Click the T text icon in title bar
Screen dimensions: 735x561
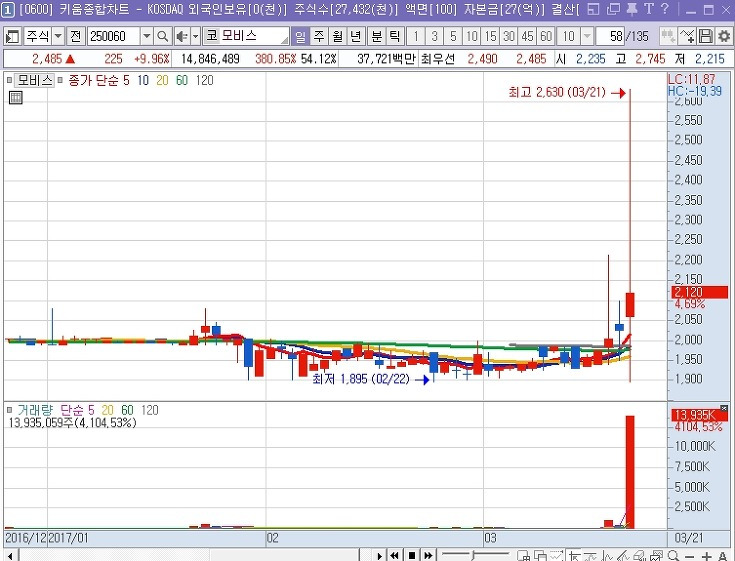click(649, 9)
